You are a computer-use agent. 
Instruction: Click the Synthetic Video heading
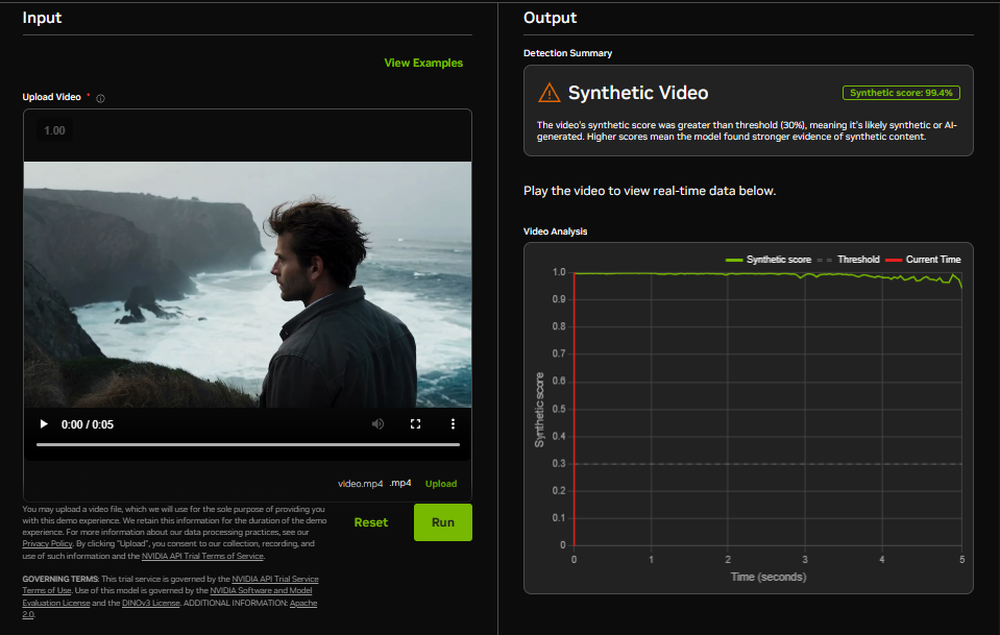point(638,93)
